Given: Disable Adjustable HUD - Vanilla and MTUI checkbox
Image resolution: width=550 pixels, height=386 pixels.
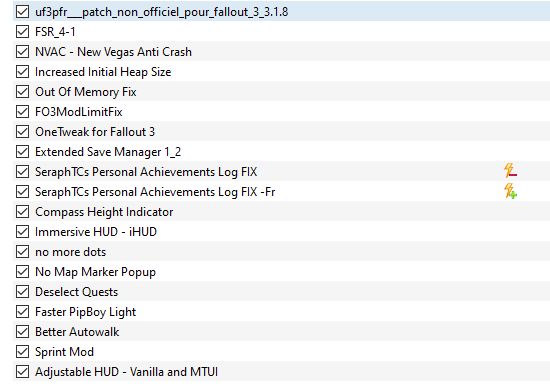Looking at the screenshot, I should tap(22, 371).
